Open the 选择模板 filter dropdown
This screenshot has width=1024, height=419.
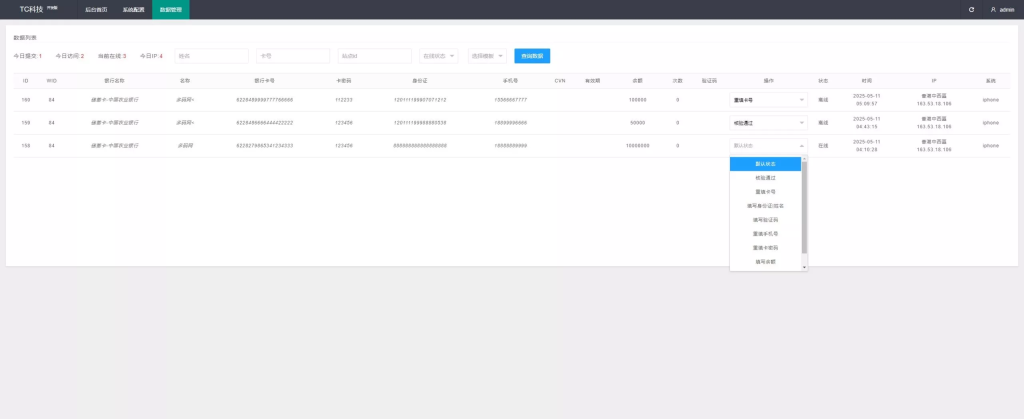487,56
